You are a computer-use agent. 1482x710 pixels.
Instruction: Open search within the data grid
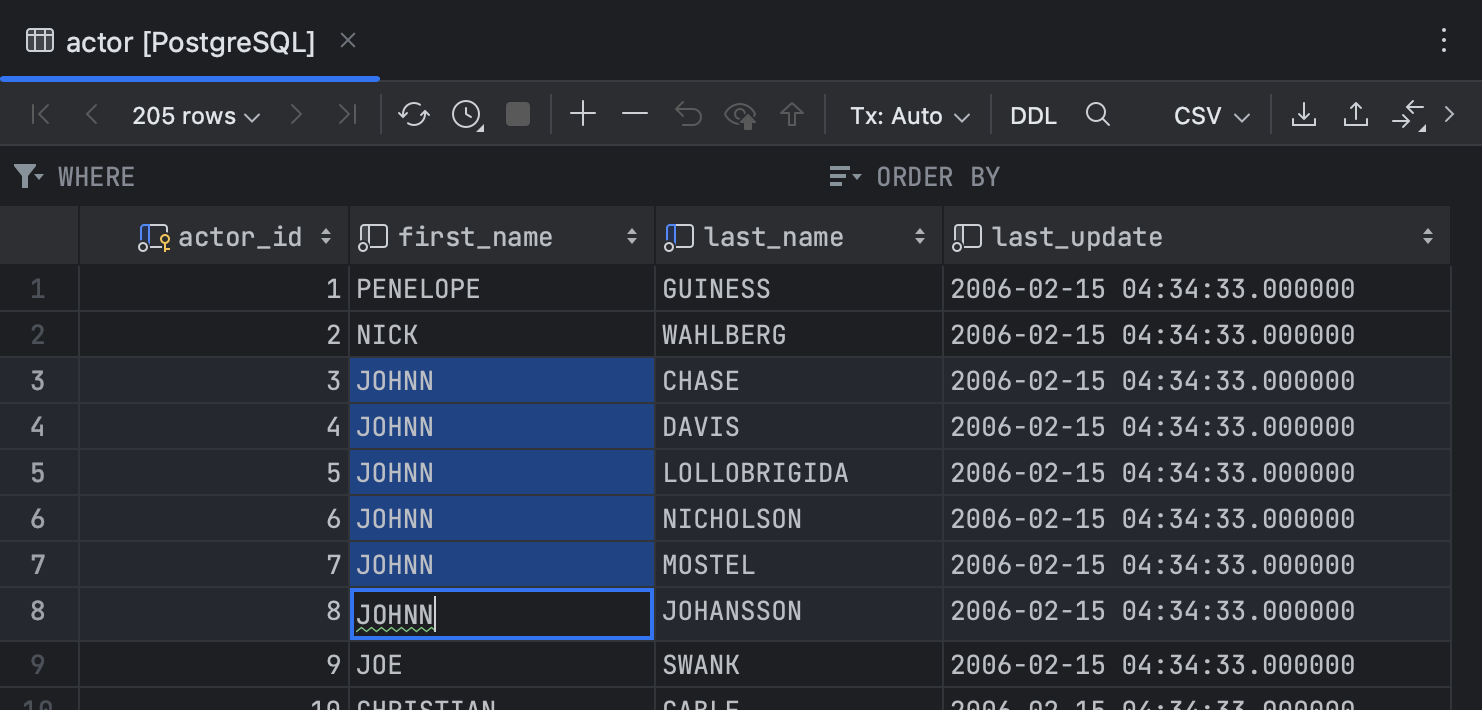1098,114
